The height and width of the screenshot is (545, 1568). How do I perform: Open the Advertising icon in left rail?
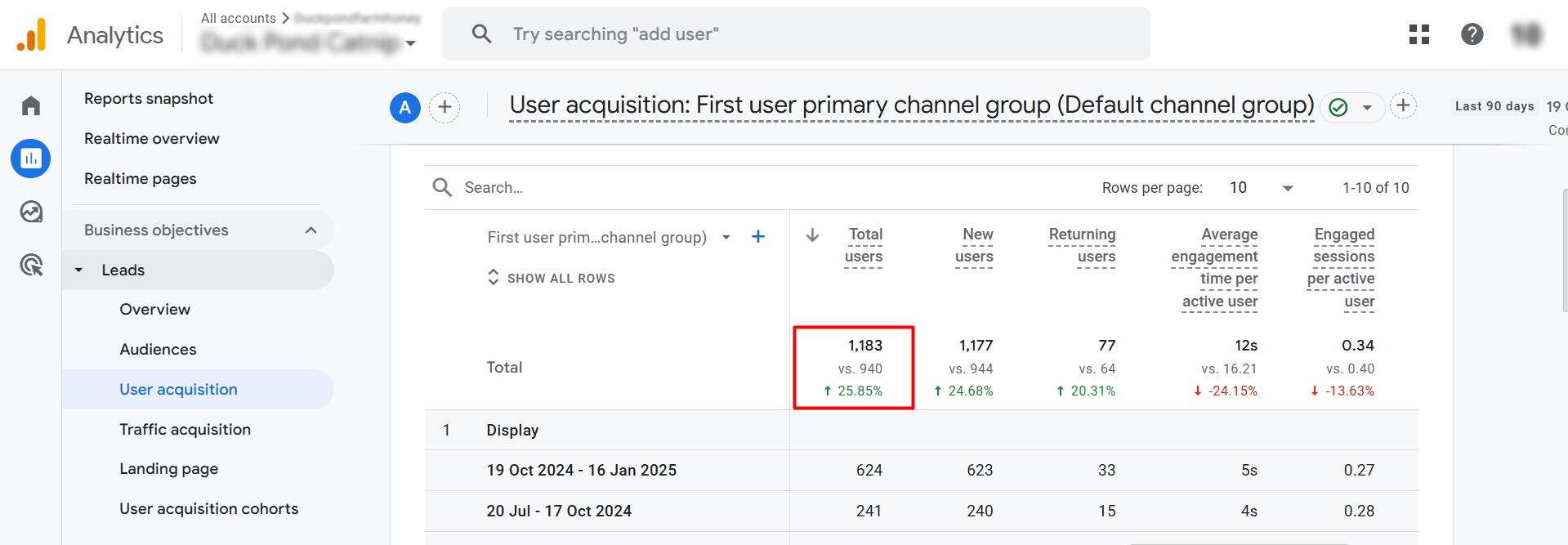31,265
